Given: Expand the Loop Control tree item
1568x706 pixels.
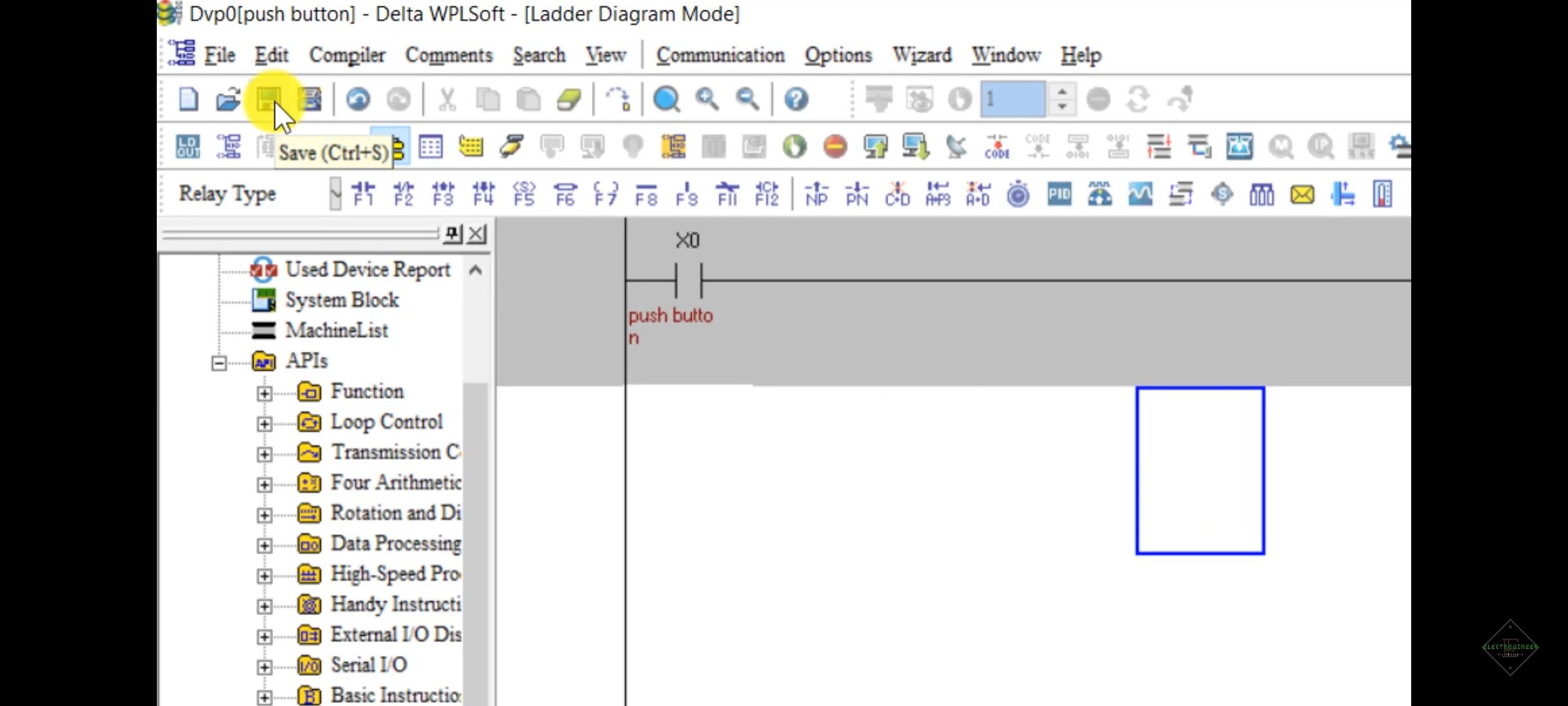Looking at the screenshot, I should pos(264,422).
